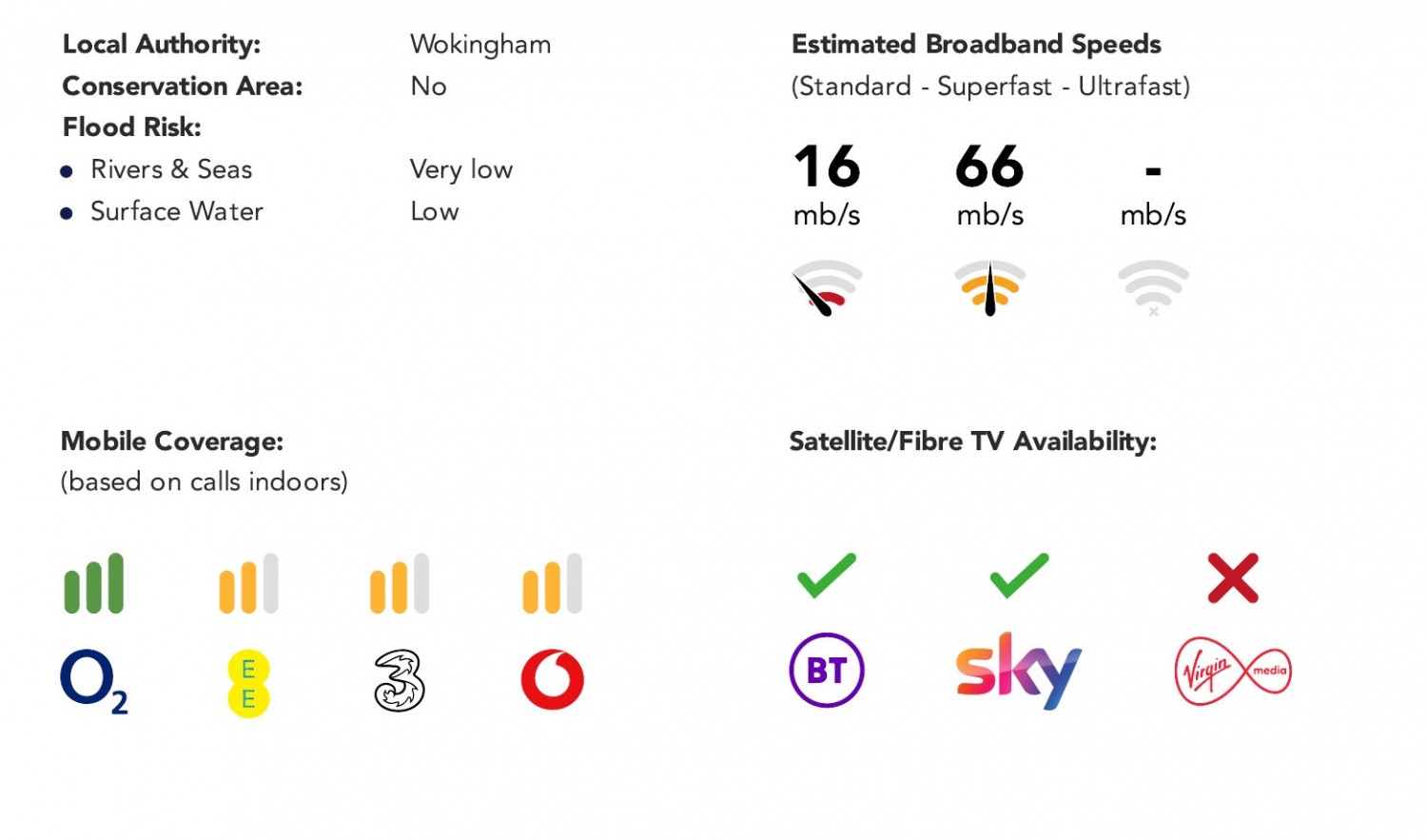Click the Surface Water flood risk item

coord(177,211)
